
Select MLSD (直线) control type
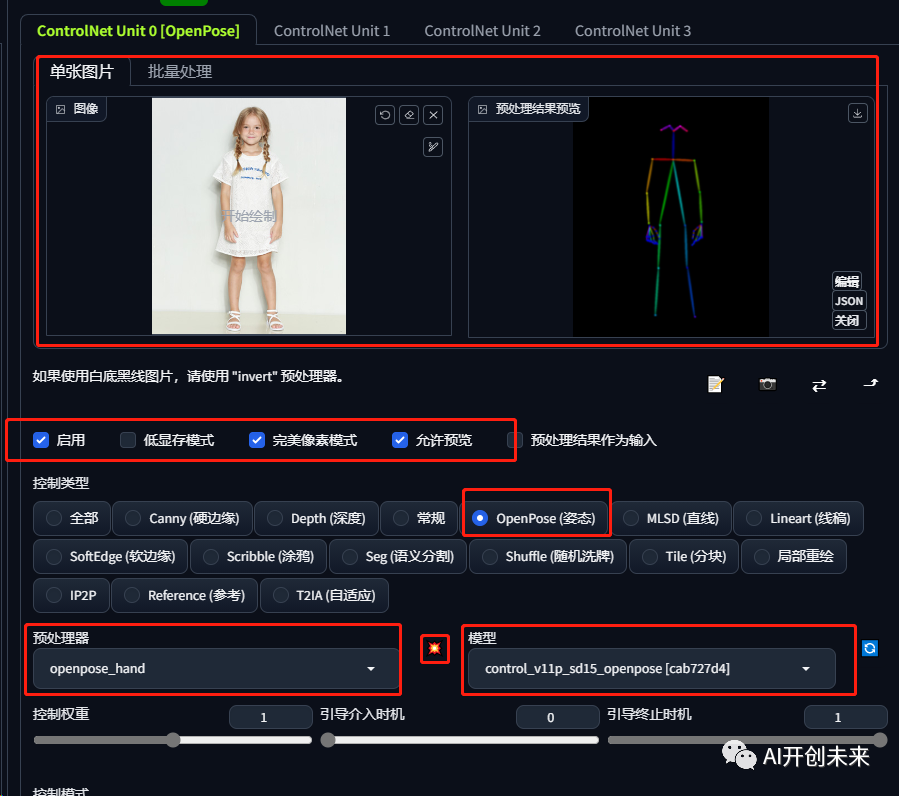(671, 518)
